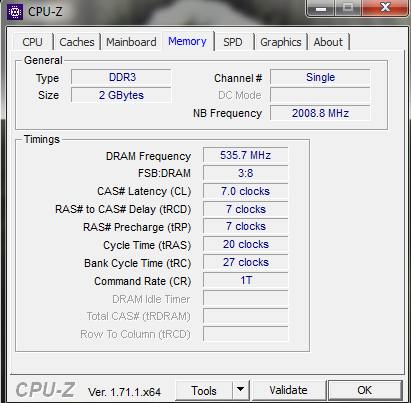Click the tRCD value field next to RAS# to CAS# Delay
This screenshot has width=411, height=403.
tap(246, 209)
